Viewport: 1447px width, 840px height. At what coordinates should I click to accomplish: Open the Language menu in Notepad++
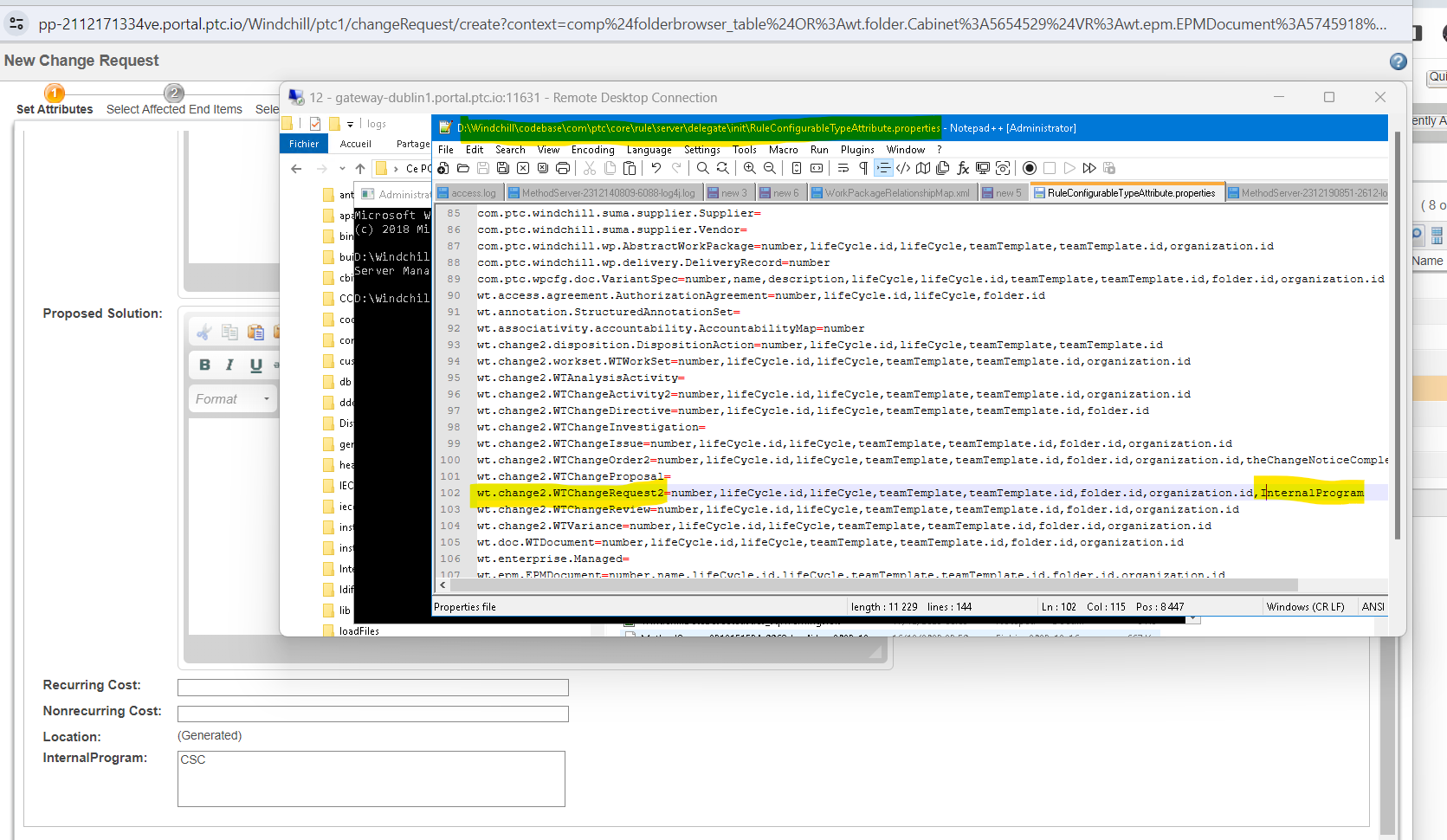click(x=649, y=149)
